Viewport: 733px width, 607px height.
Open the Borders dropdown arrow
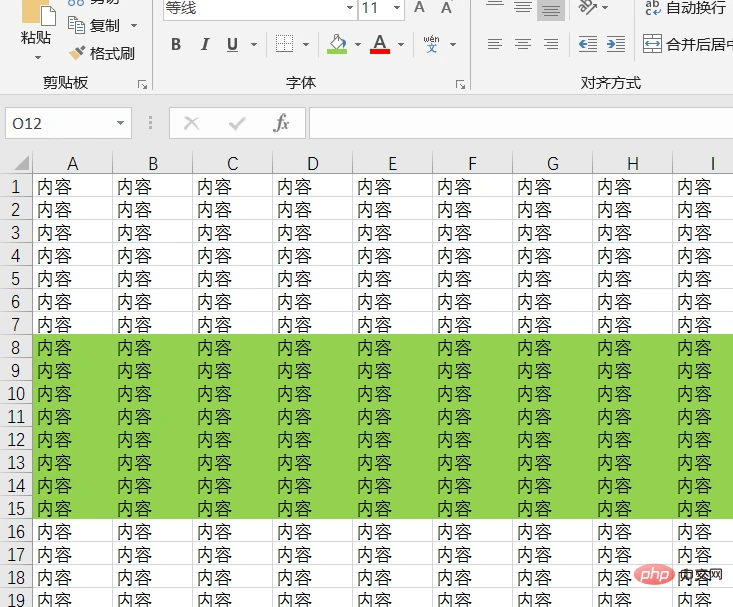click(306, 45)
